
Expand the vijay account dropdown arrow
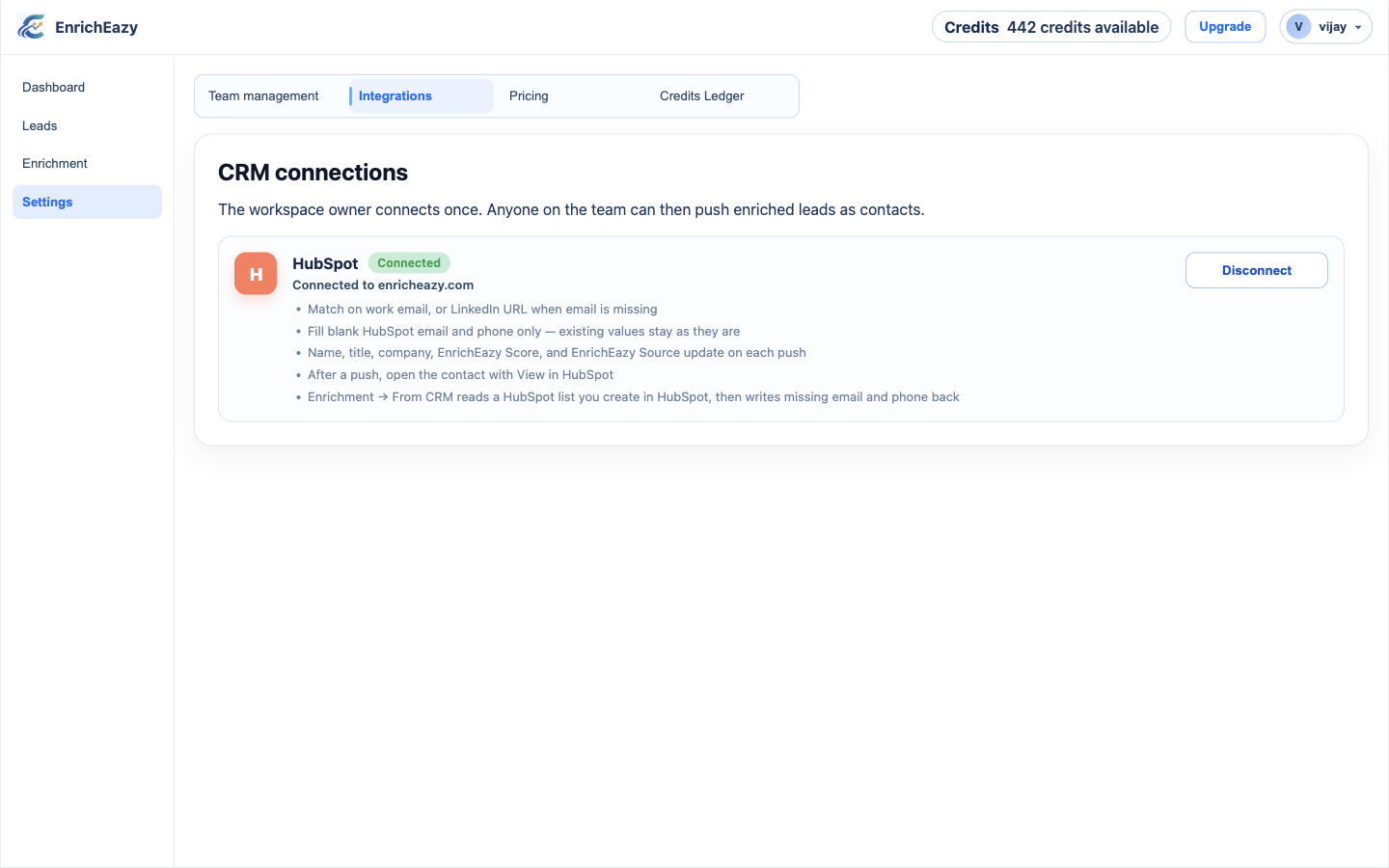click(1358, 27)
